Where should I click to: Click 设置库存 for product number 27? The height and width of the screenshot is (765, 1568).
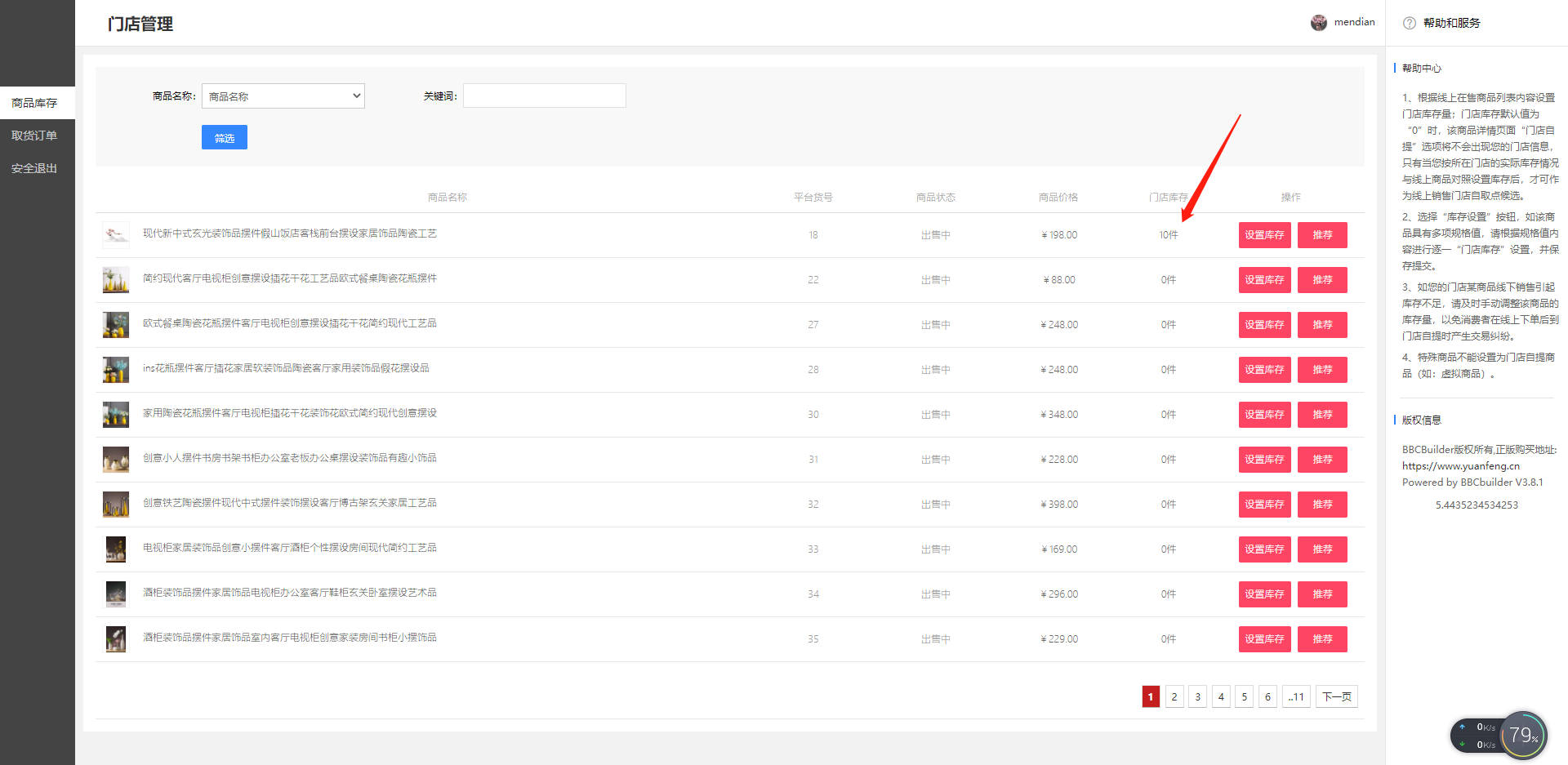1265,325
